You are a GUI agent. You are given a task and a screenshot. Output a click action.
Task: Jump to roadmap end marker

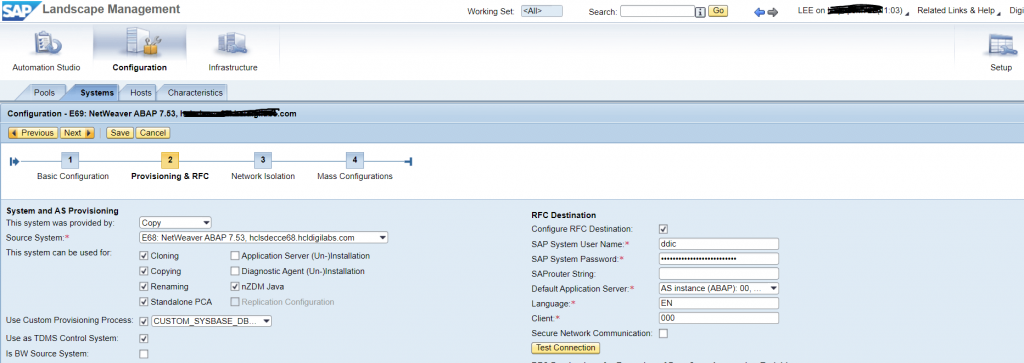click(408, 161)
